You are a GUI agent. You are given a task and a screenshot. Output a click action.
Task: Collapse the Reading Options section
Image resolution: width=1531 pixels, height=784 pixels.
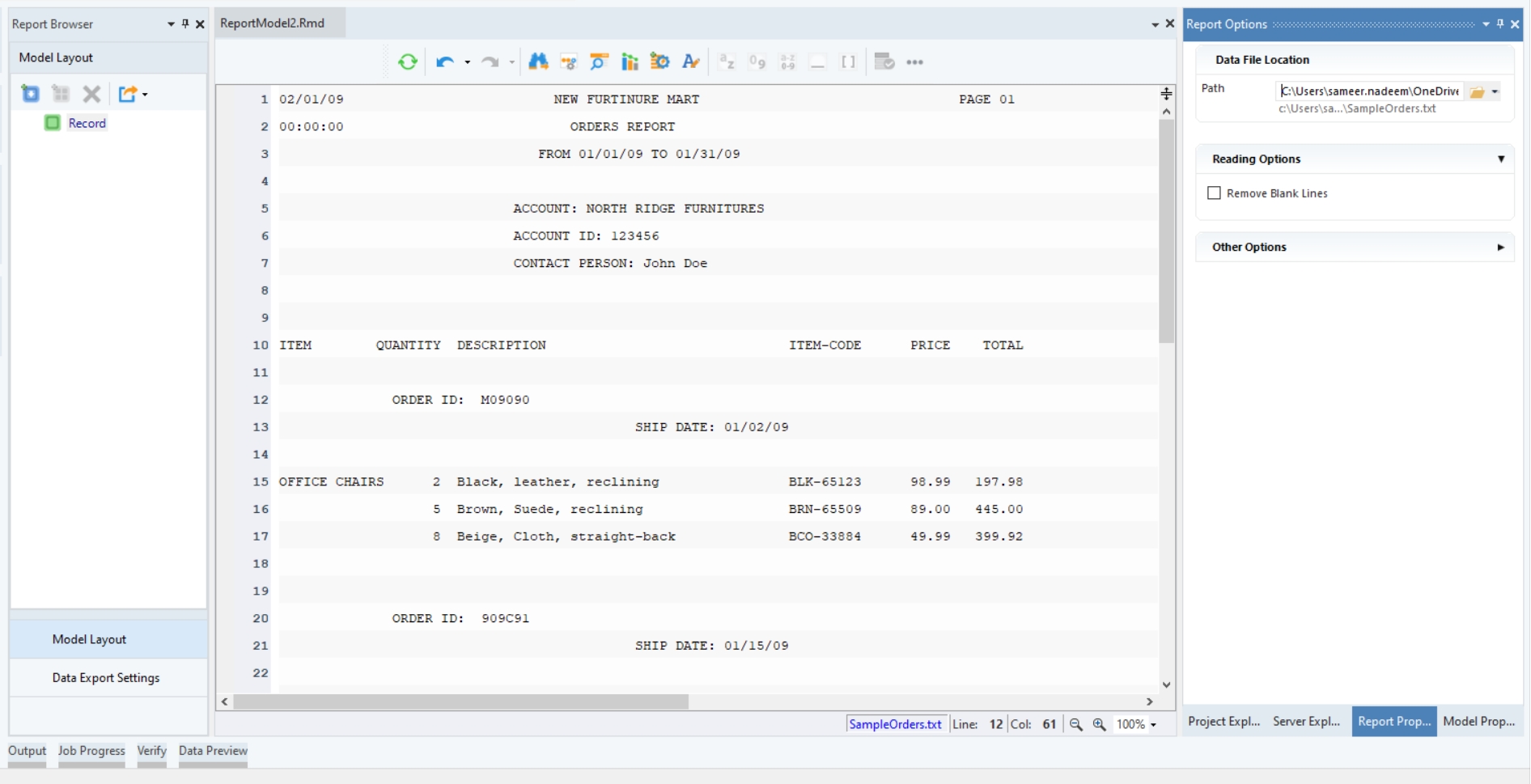pyautogui.click(x=1500, y=159)
